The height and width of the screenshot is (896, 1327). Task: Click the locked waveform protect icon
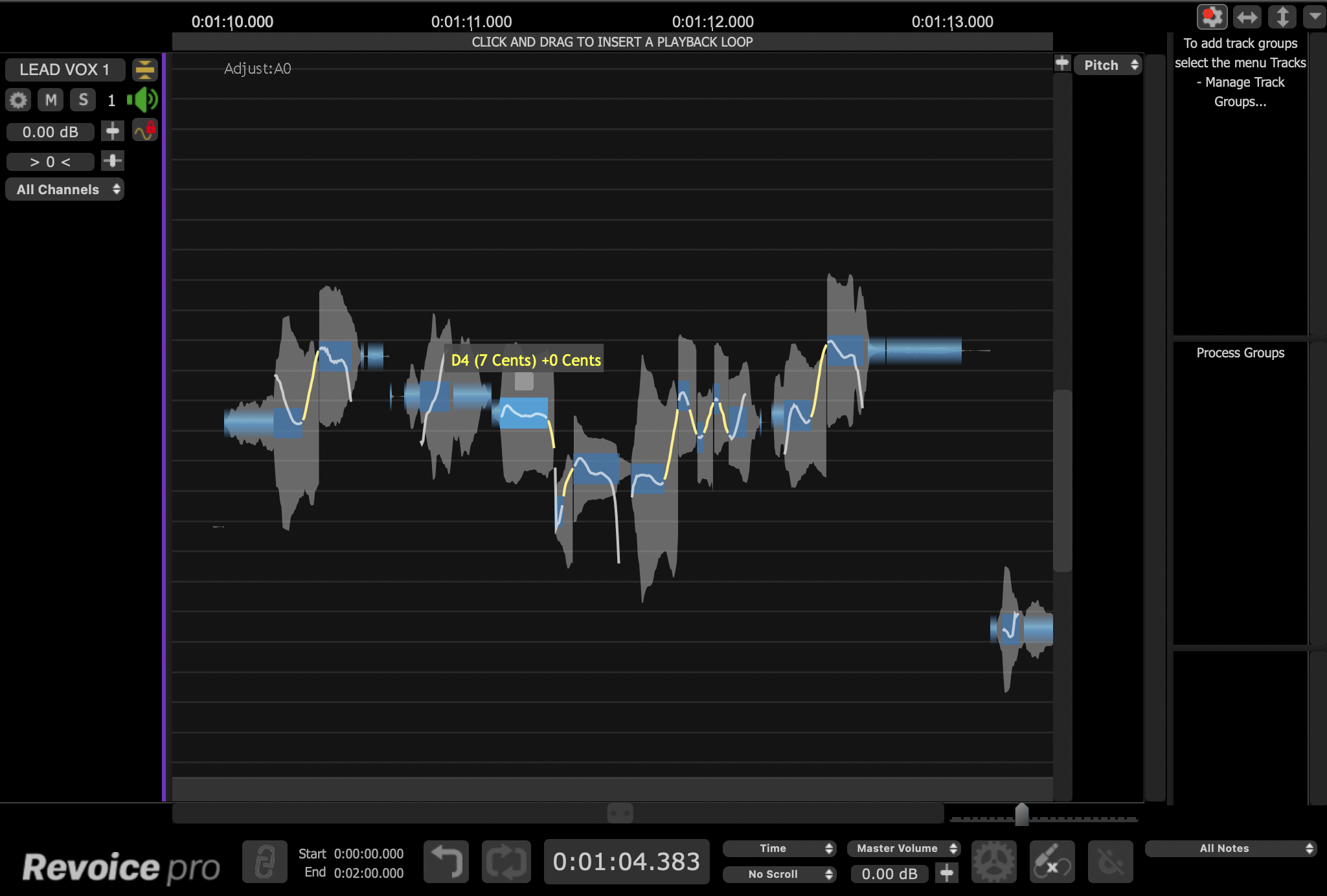tap(144, 131)
